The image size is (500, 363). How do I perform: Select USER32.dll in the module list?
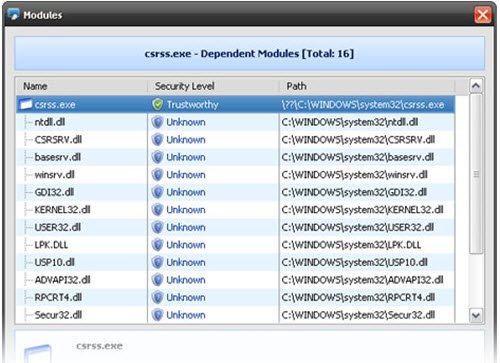58,227
